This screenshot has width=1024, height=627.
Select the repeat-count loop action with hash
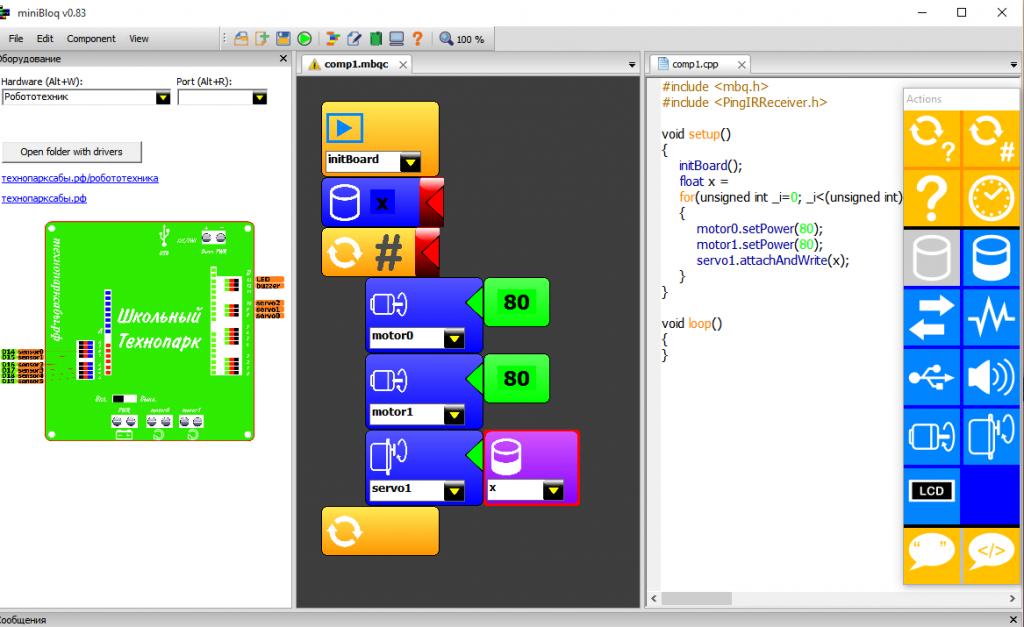pyautogui.click(x=991, y=140)
